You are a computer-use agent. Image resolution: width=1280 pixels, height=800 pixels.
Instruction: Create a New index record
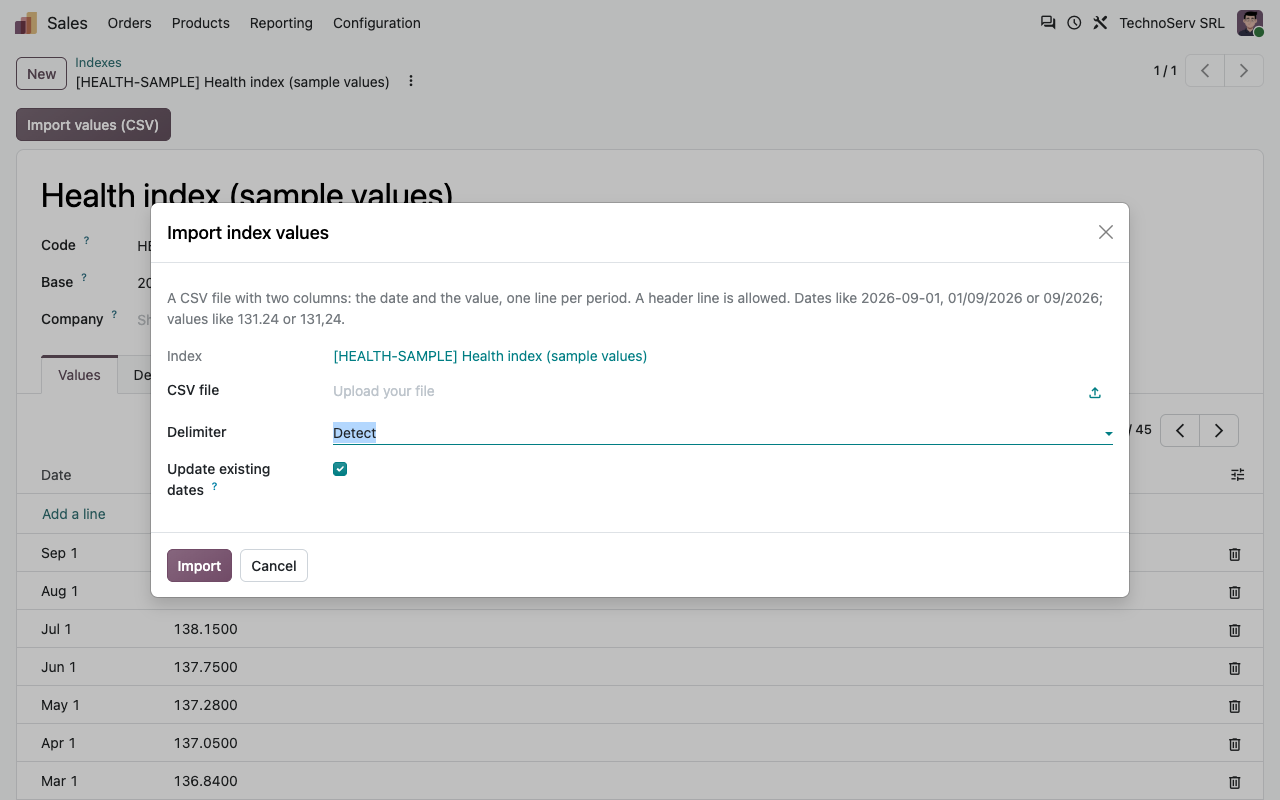[x=42, y=74]
